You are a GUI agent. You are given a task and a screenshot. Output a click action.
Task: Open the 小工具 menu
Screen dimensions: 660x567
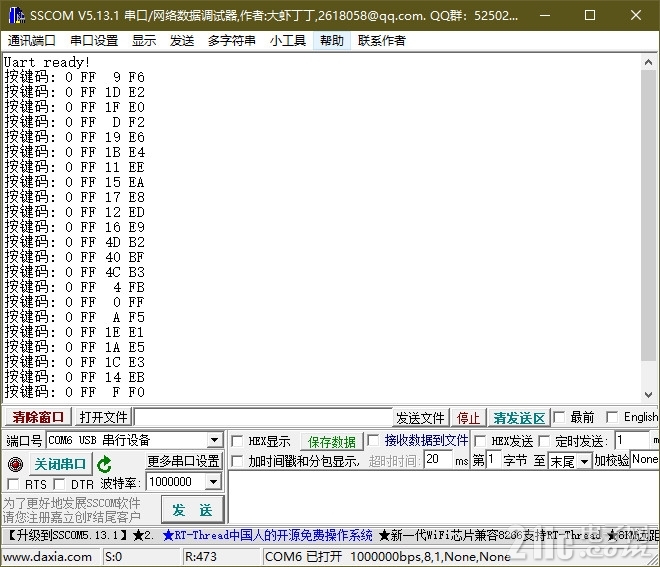[287, 41]
